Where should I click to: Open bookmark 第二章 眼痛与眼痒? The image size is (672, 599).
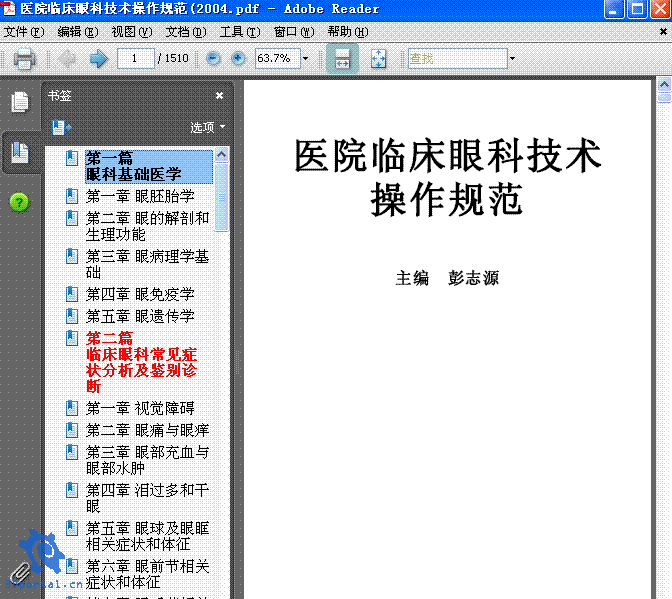[x=147, y=430]
